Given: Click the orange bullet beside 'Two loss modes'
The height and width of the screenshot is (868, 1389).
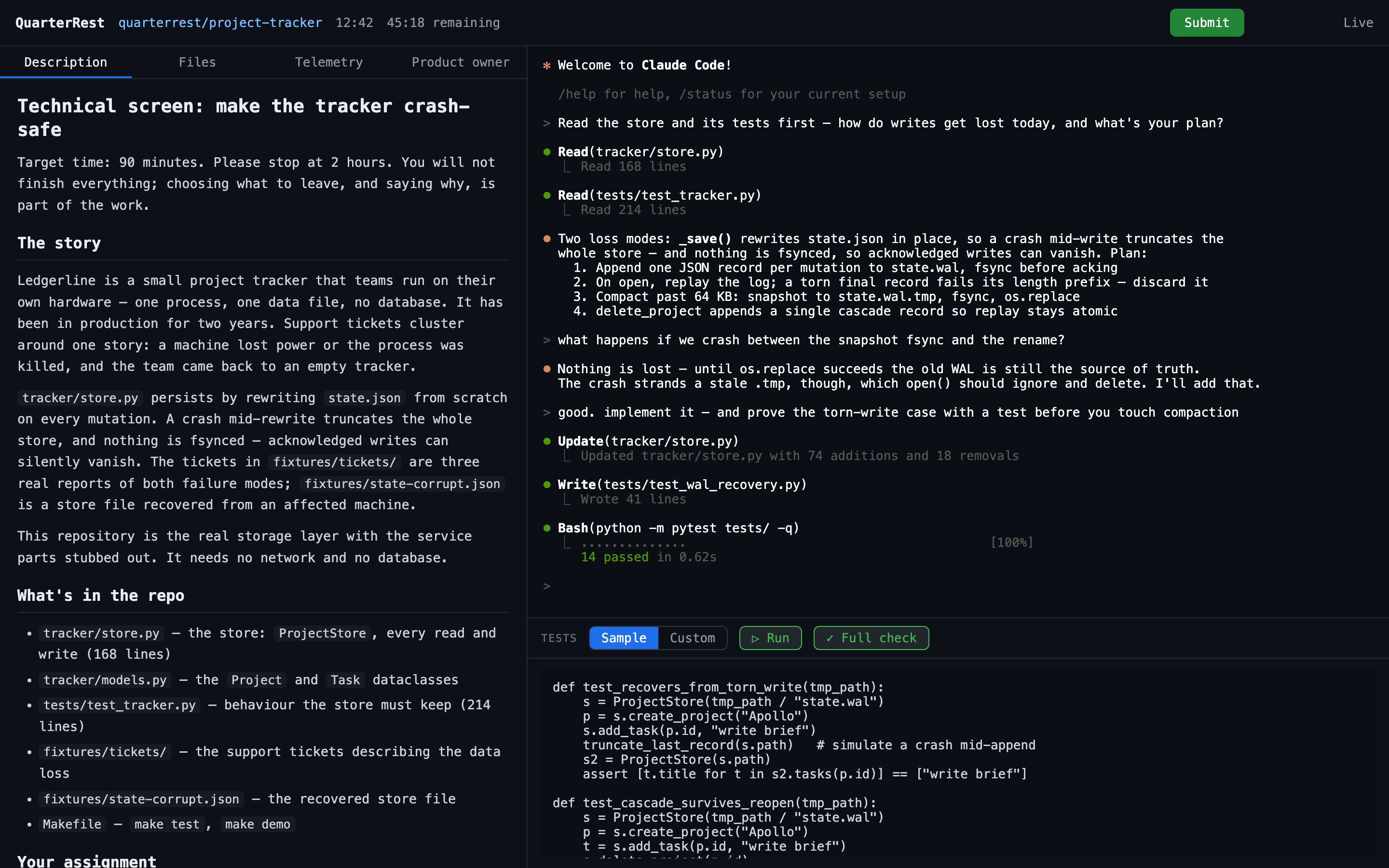Looking at the screenshot, I should (546, 239).
